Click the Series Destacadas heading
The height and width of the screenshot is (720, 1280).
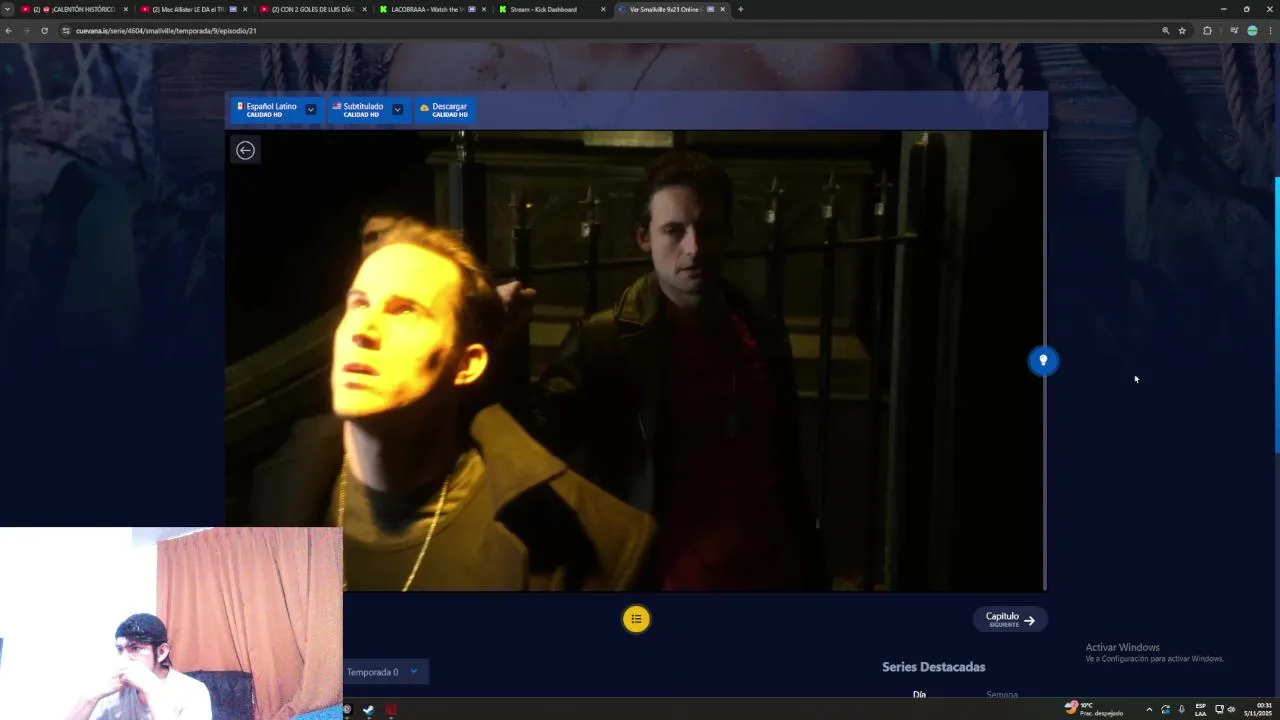coord(933,667)
